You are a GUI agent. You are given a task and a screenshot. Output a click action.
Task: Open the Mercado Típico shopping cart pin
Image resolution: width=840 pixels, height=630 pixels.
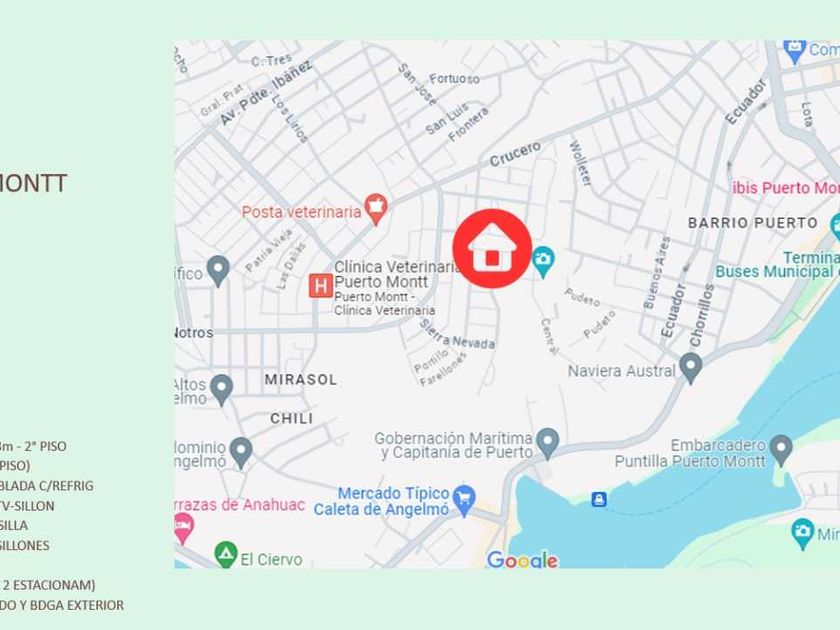pos(464,501)
